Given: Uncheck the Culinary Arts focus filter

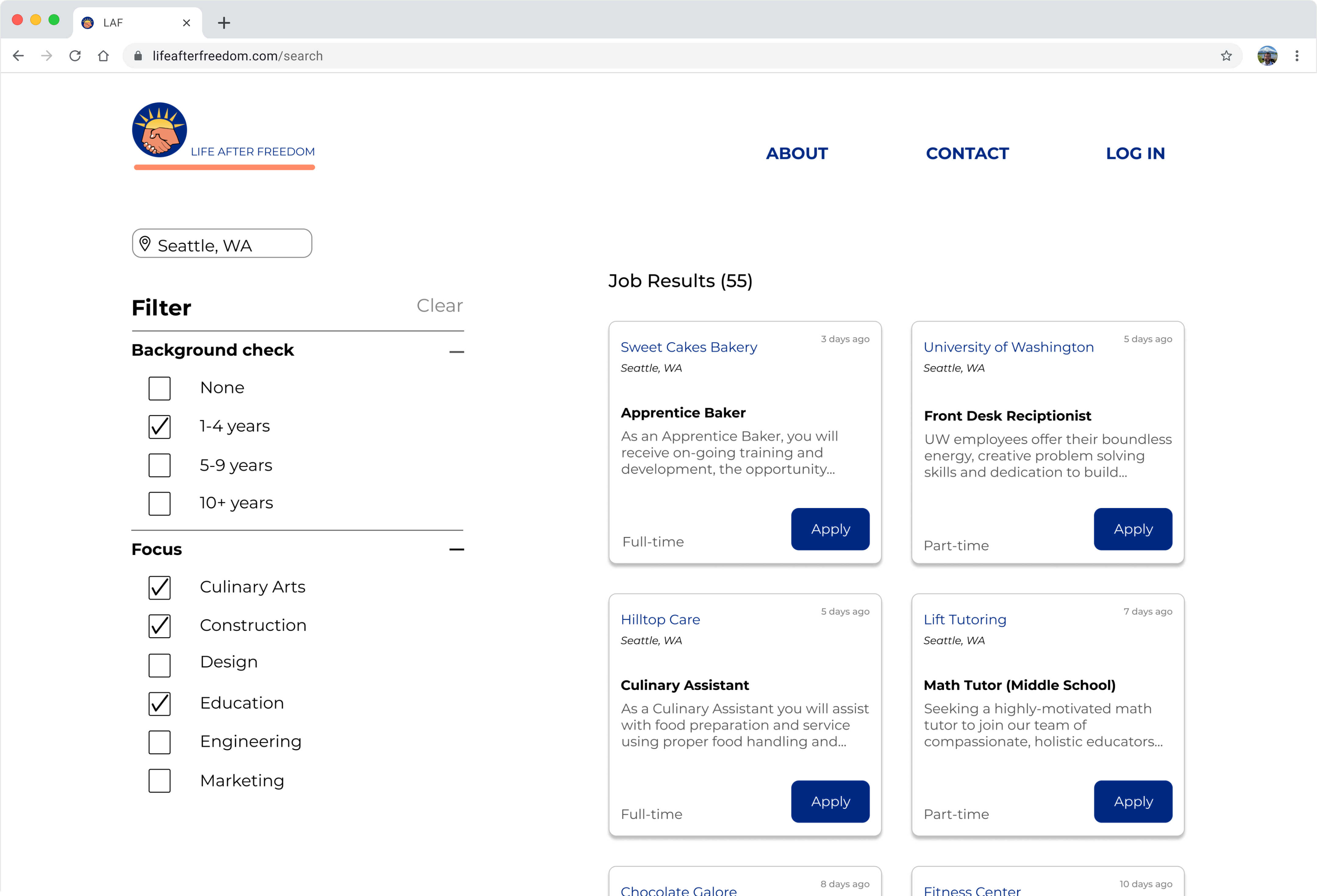Looking at the screenshot, I should 159,587.
